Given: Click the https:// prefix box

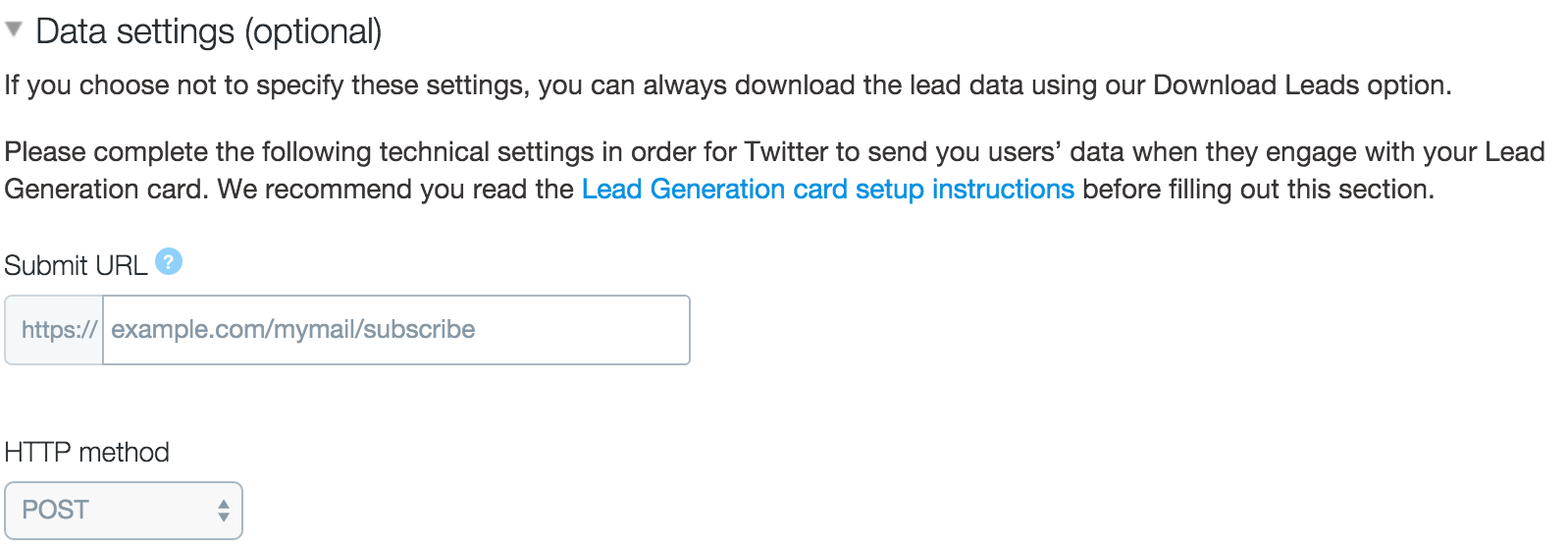Looking at the screenshot, I should click(x=55, y=330).
